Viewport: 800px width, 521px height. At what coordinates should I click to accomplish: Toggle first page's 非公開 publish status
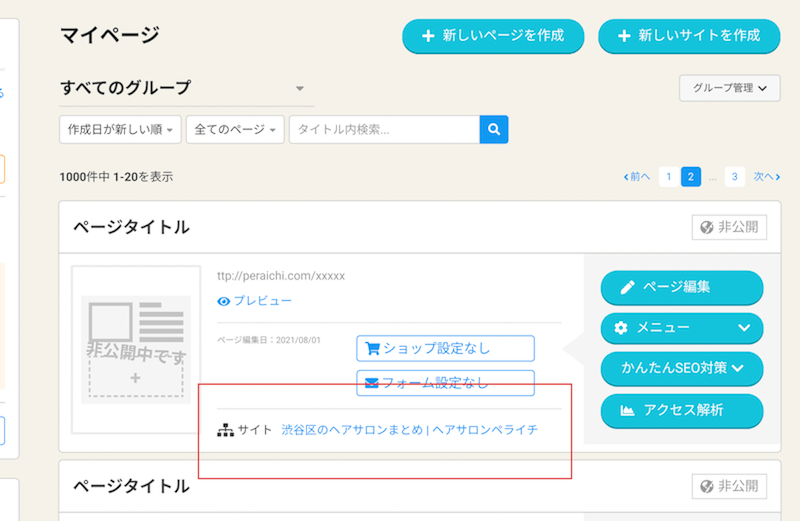click(x=729, y=227)
